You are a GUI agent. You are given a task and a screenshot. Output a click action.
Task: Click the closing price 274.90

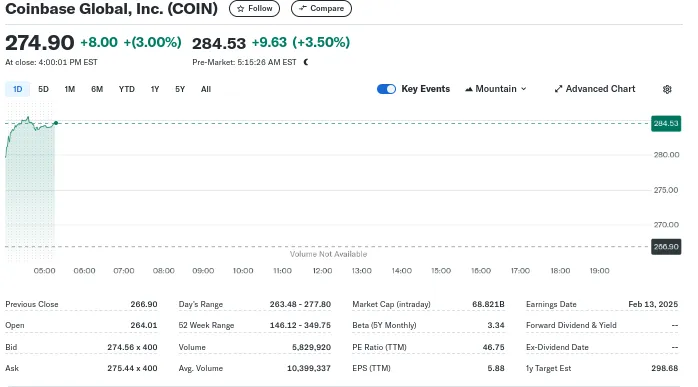coord(40,43)
